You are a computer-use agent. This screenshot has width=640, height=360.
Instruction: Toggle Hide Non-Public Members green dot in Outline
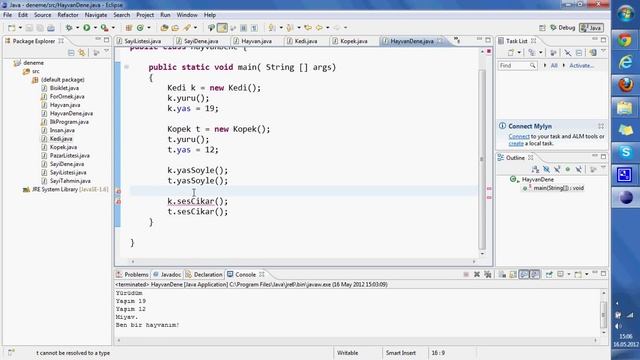(x=567, y=169)
